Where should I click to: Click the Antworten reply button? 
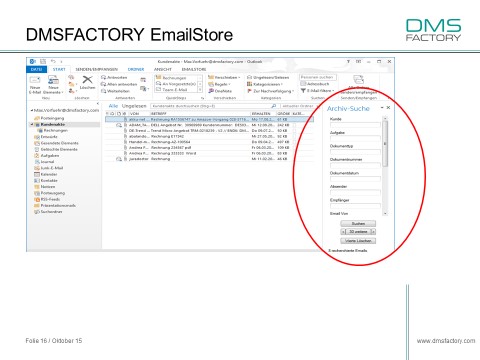114,77
